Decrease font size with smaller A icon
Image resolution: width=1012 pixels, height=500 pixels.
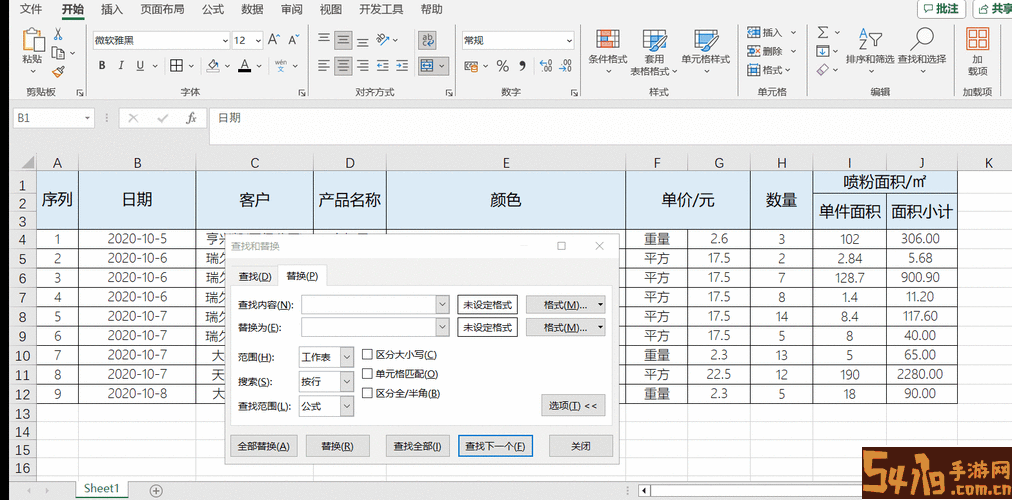pos(294,40)
